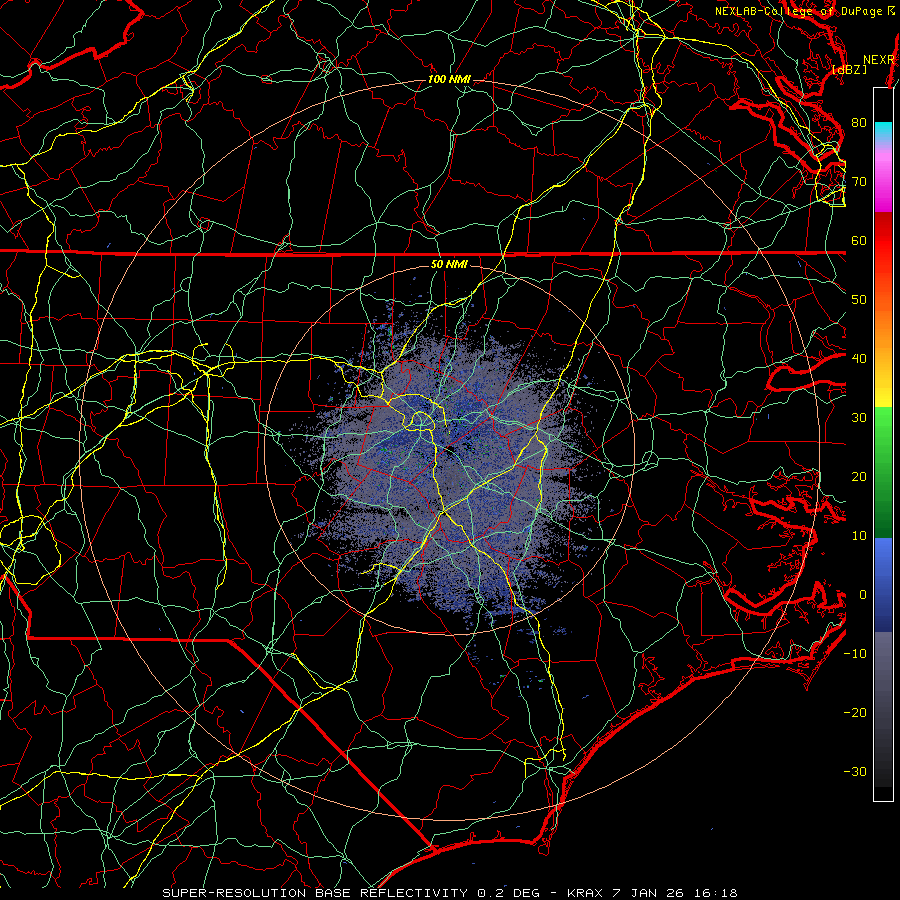
Task: Click the "20" value on the dBZ scale
Action: tap(859, 477)
